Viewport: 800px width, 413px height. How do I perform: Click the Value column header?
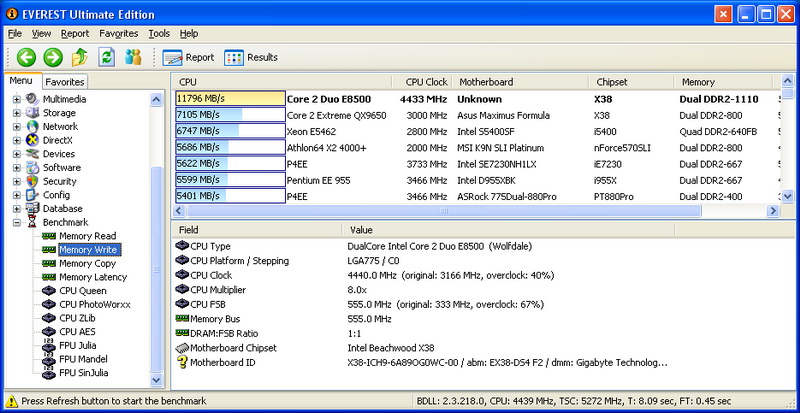(509, 230)
